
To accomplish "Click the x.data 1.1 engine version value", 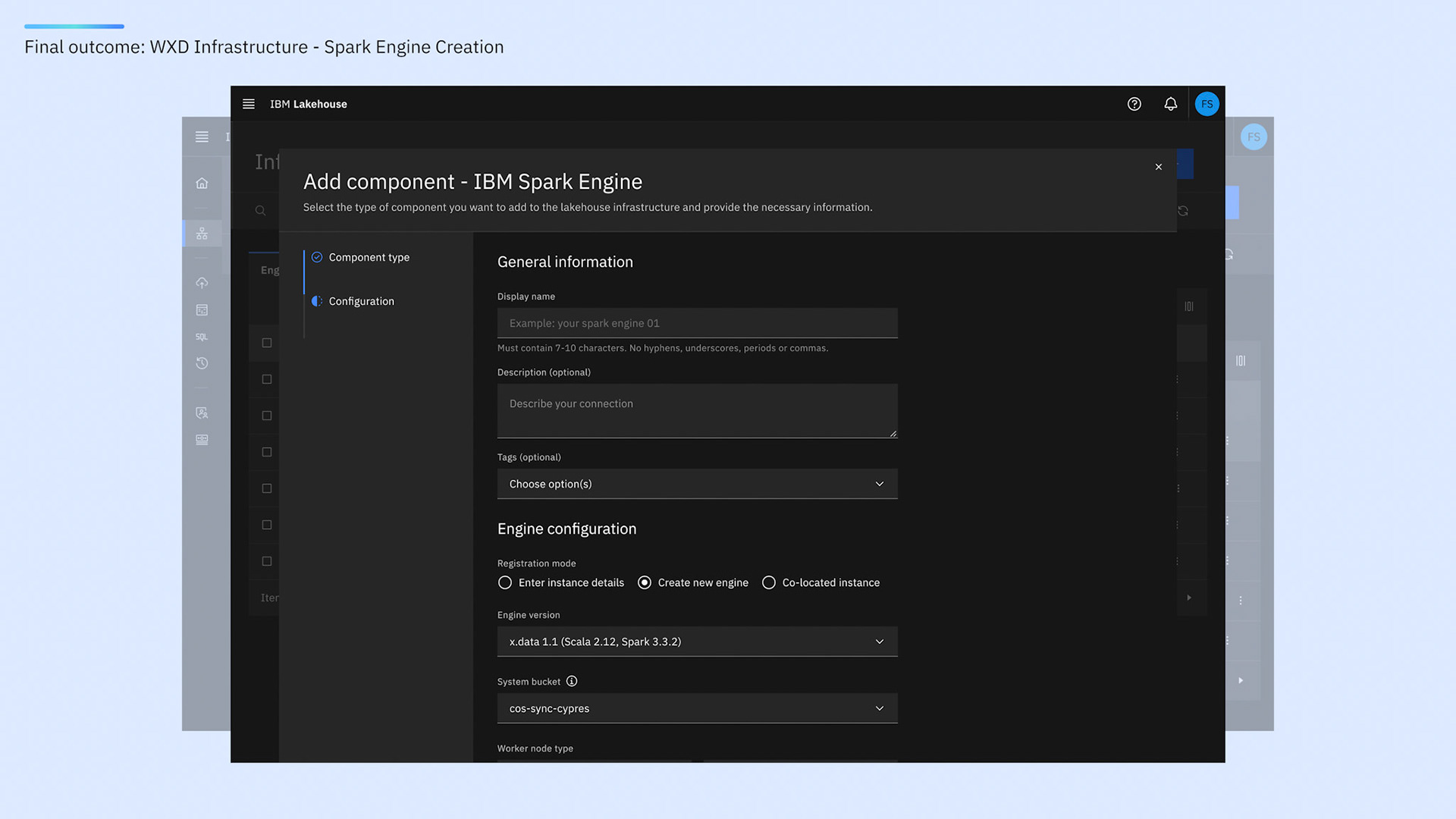I will pyautogui.click(x=593, y=642).
